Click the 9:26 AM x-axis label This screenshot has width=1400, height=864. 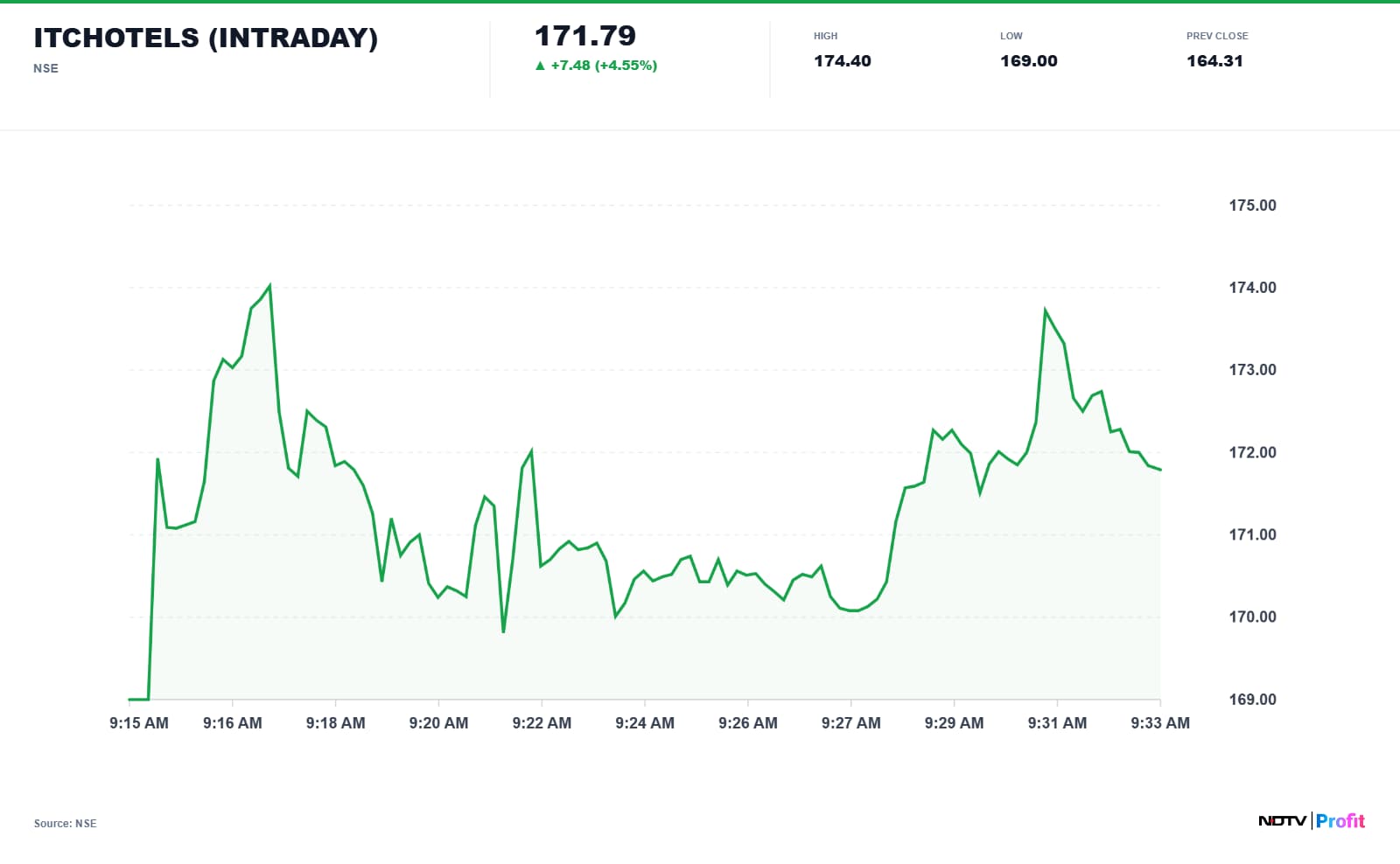748,723
